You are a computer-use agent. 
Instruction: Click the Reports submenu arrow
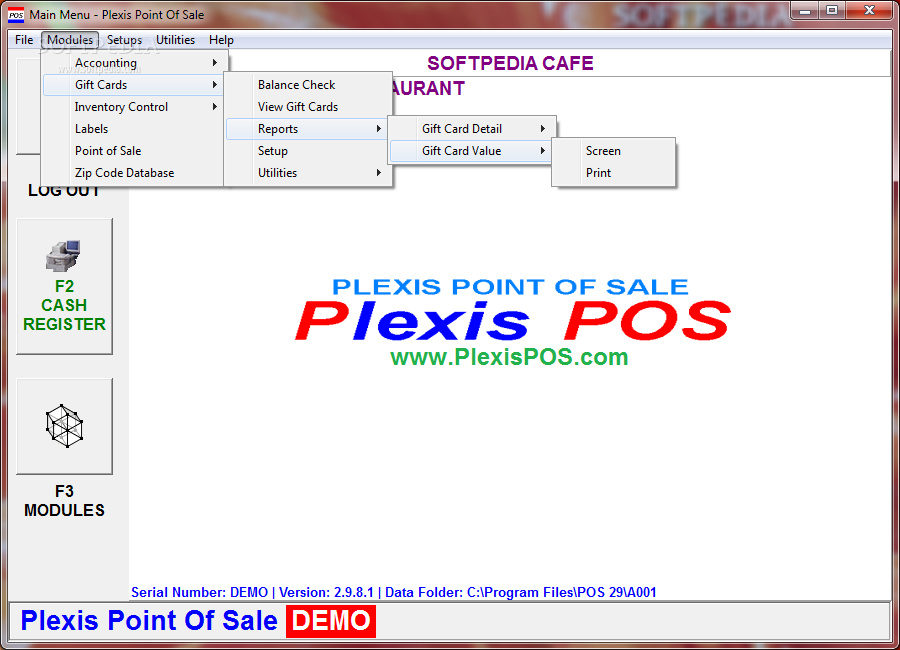pyautogui.click(x=379, y=129)
